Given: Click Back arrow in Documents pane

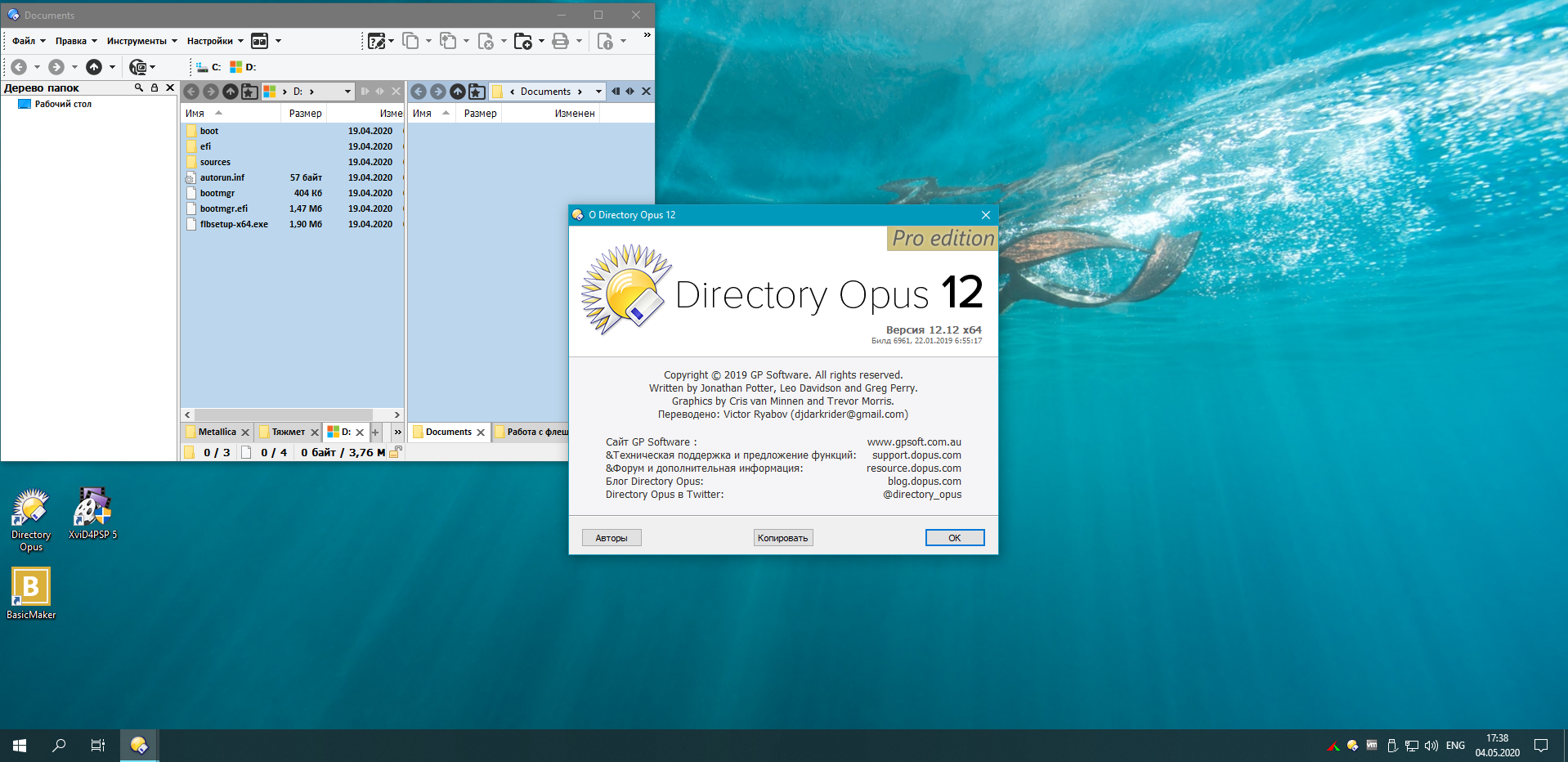Looking at the screenshot, I should [x=419, y=92].
